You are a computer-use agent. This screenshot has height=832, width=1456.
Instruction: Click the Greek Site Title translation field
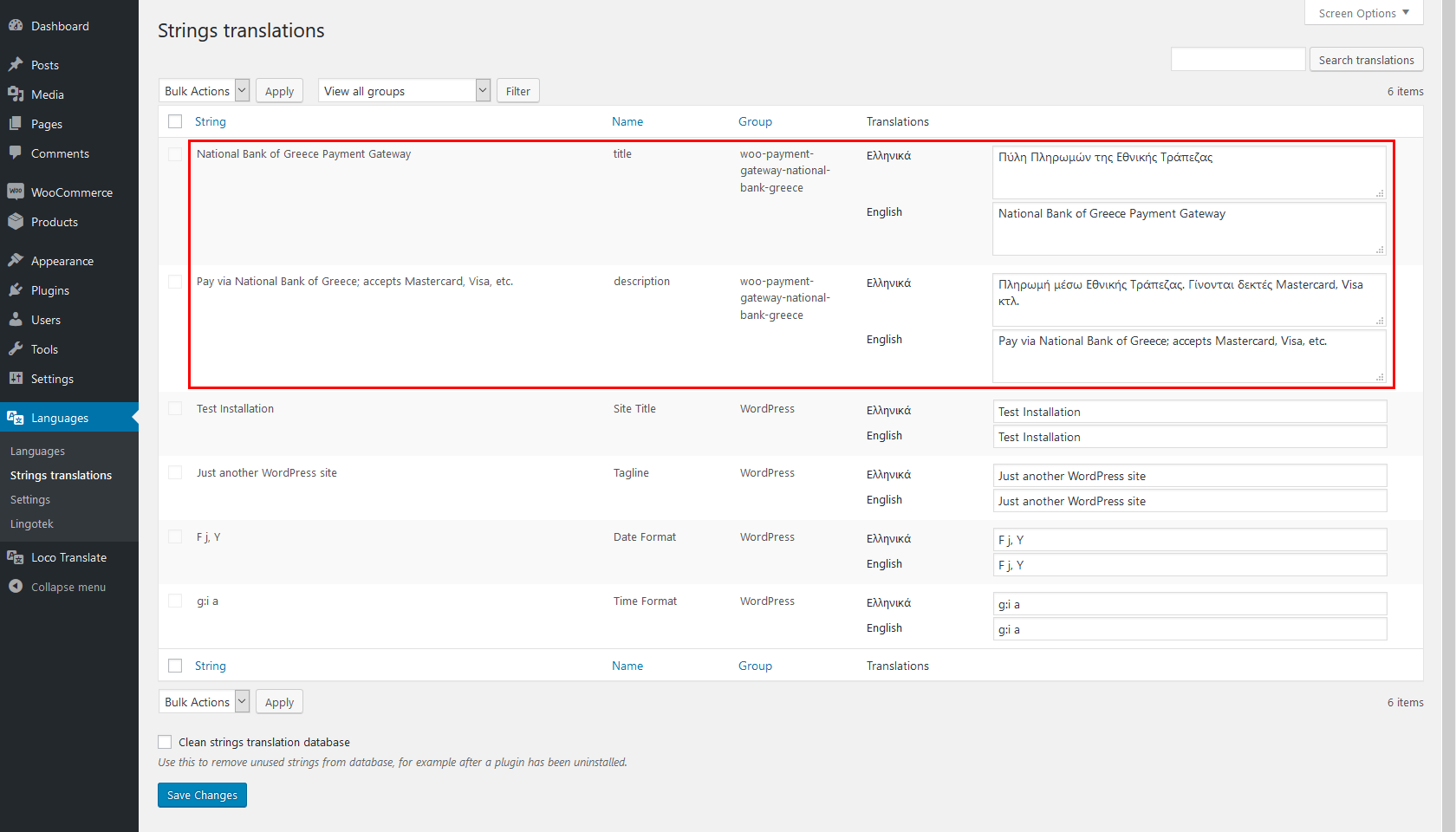point(1189,412)
